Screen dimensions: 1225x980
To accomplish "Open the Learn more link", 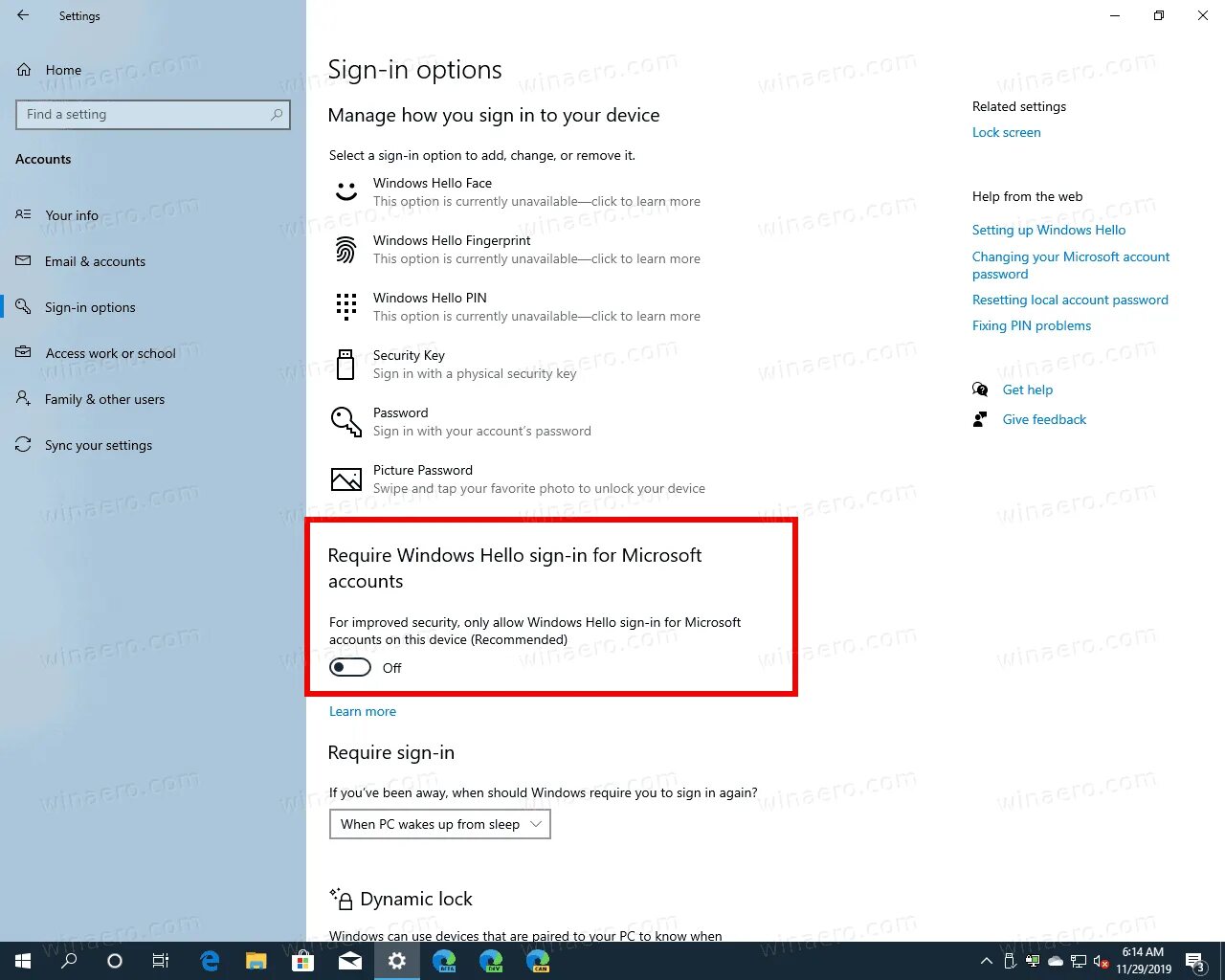I will tap(363, 711).
